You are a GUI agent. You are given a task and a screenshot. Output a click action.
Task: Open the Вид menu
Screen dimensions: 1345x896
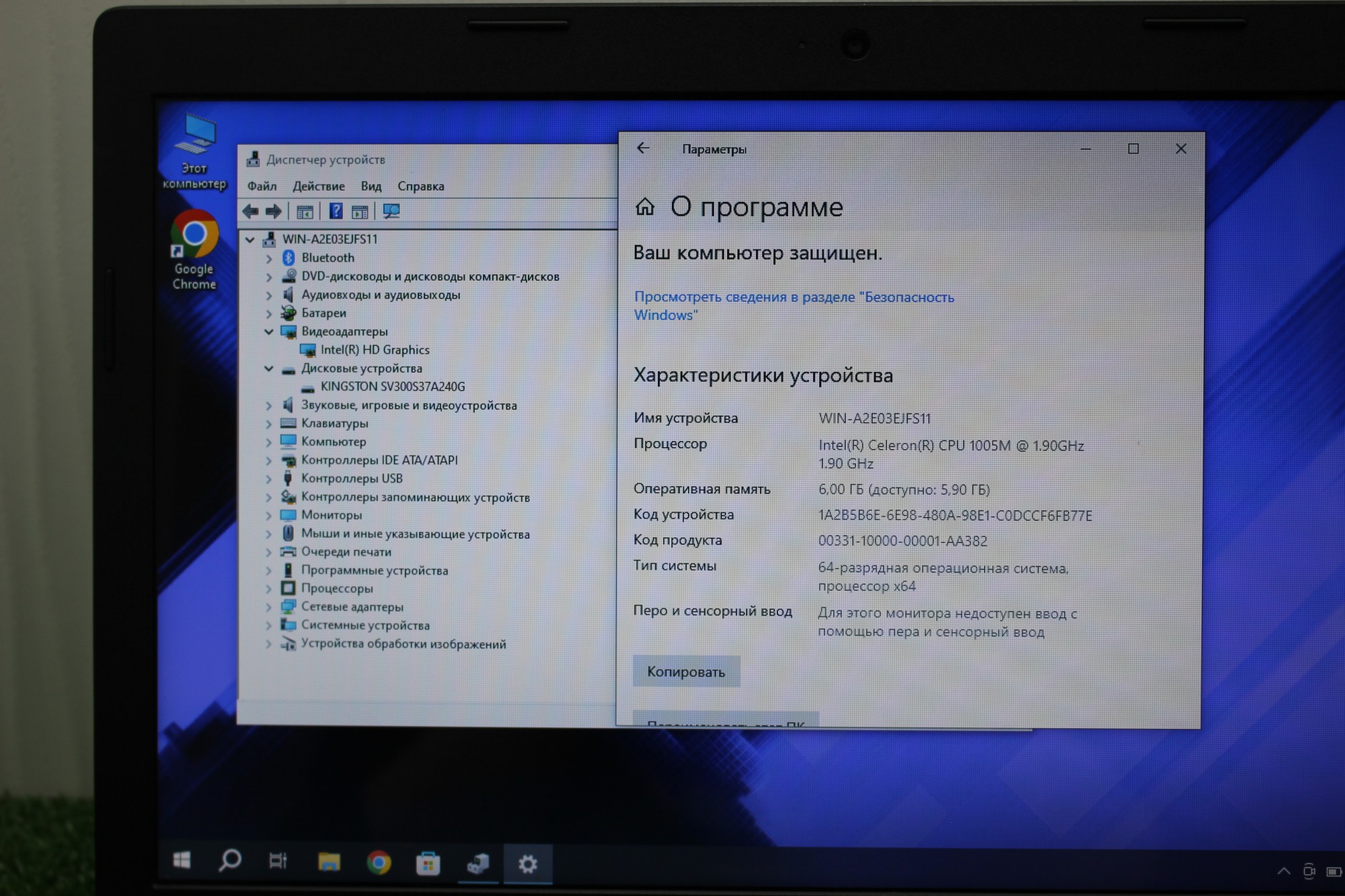(371, 186)
